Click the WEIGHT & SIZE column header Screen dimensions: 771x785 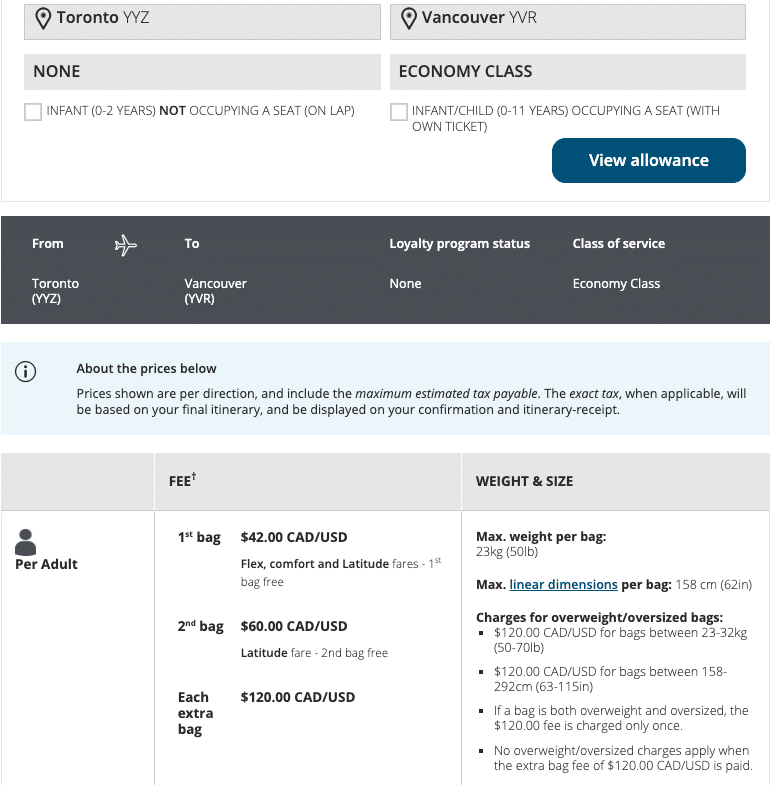pyautogui.click(x=524, y=481)
